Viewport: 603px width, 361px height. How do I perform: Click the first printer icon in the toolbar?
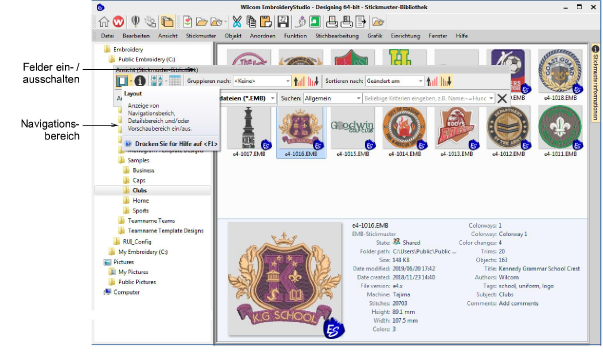point(331,22)
